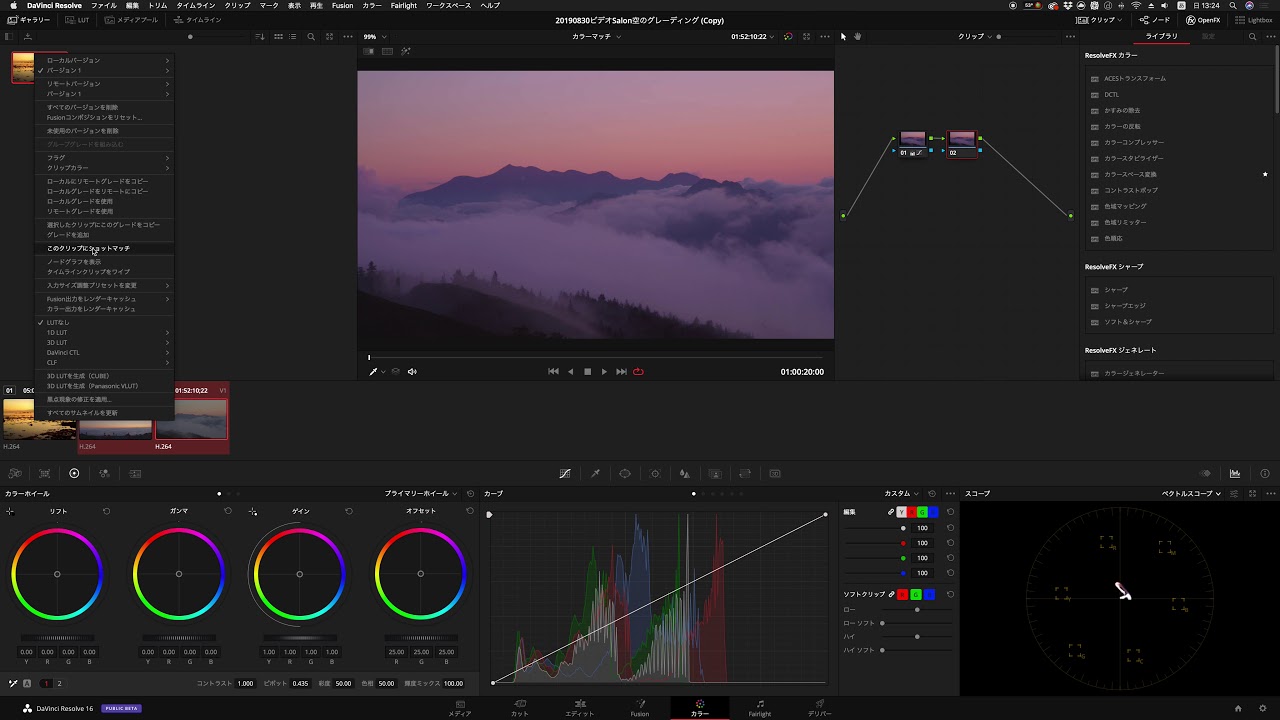Choose Shot Match to this clip
The width and height of the screenshot is (1280, 720).
[x=105, y=248]
